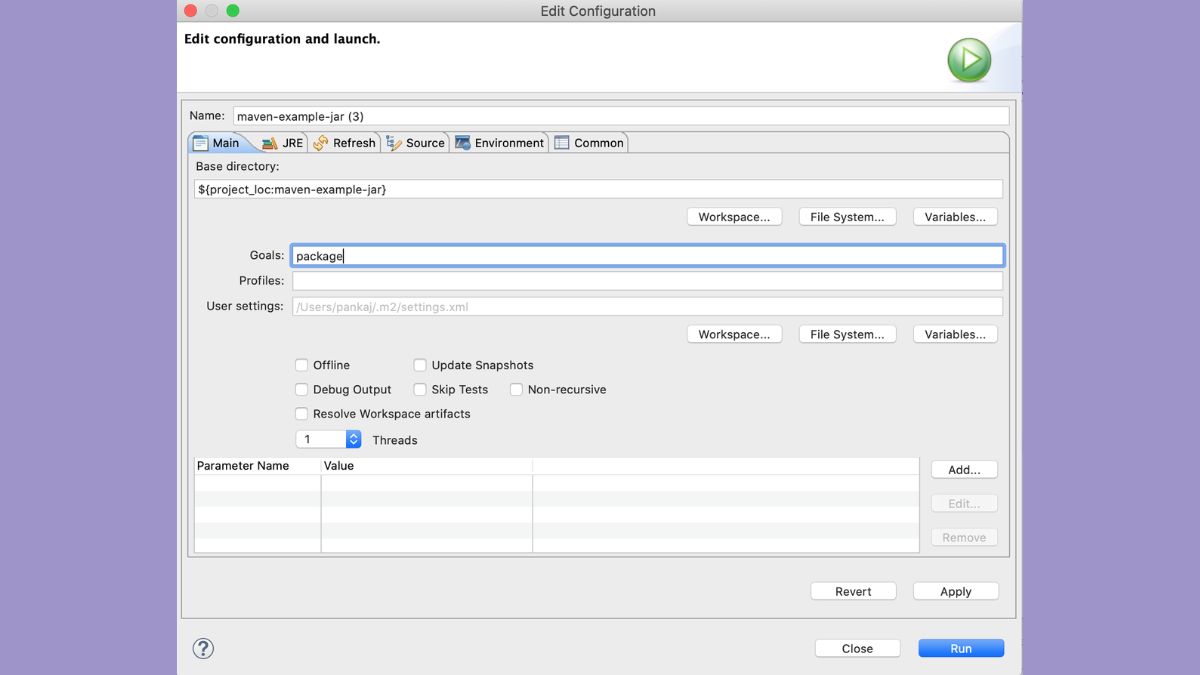Select the Refresh tab
Viewport: 1200px width, 675px height.
344,143
